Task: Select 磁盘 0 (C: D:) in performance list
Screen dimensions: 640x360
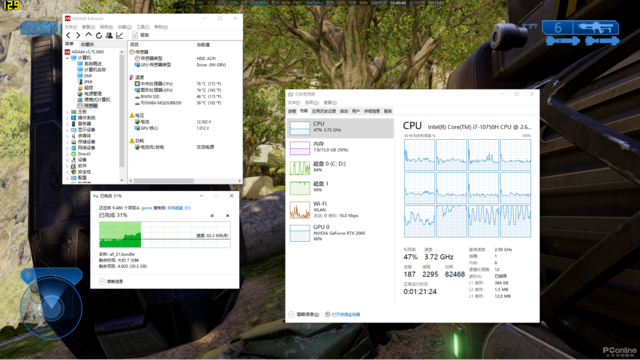Action: coord(340,168)
